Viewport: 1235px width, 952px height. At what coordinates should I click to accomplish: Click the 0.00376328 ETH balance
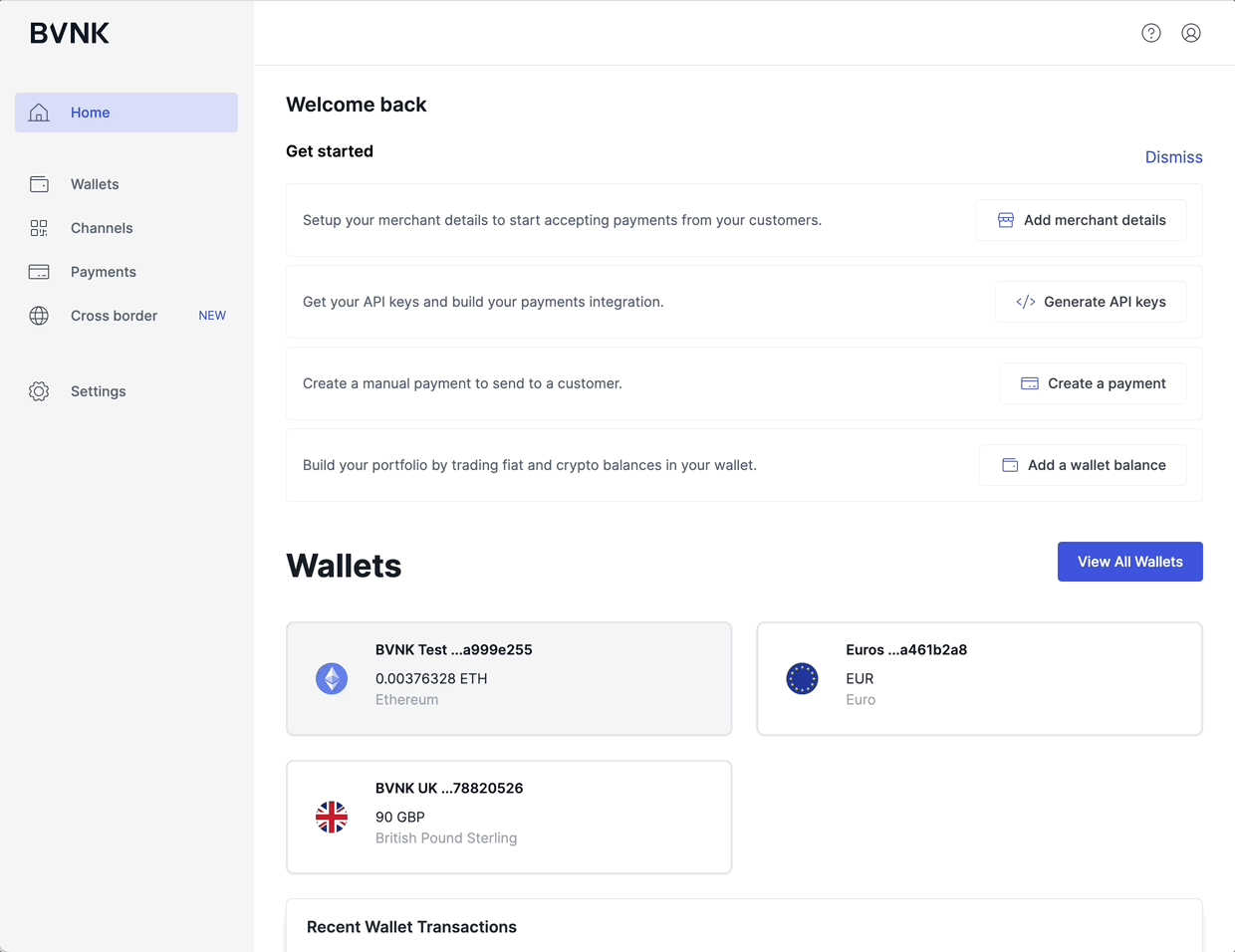[x=431, y=678]
